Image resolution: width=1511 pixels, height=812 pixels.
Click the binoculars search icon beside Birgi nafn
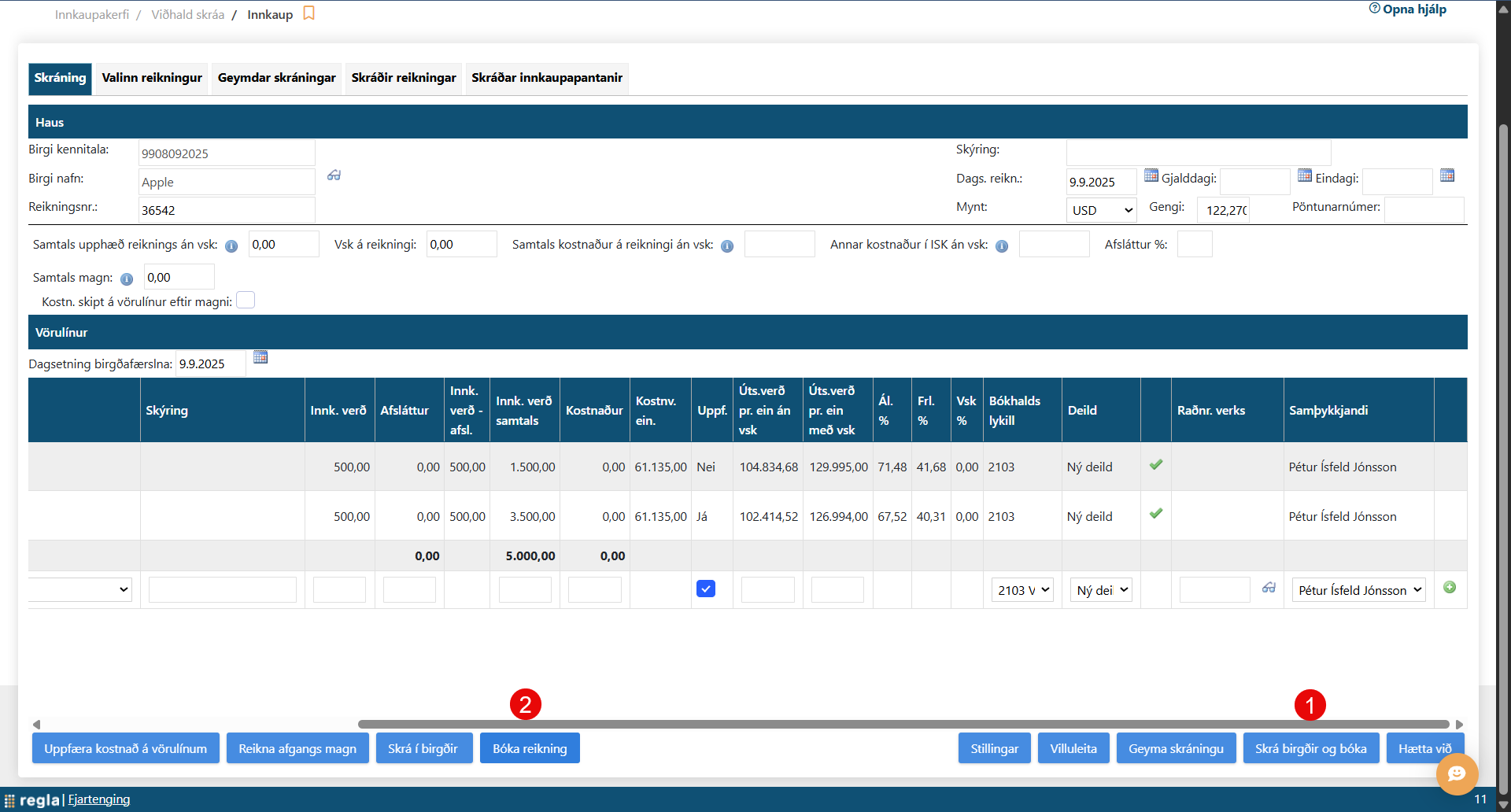pyautogui.click(x=334, y=175)
